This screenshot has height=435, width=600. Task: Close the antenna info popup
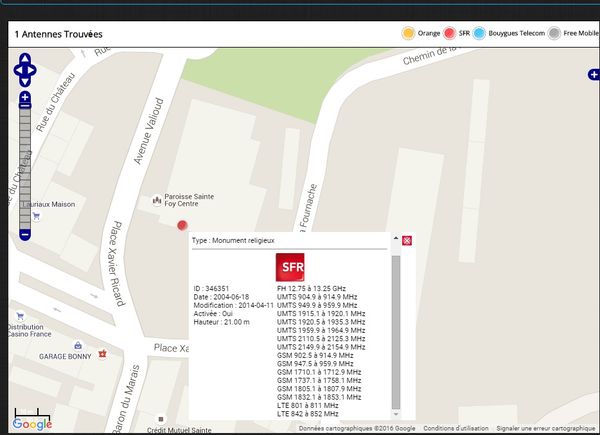[407, 240]
